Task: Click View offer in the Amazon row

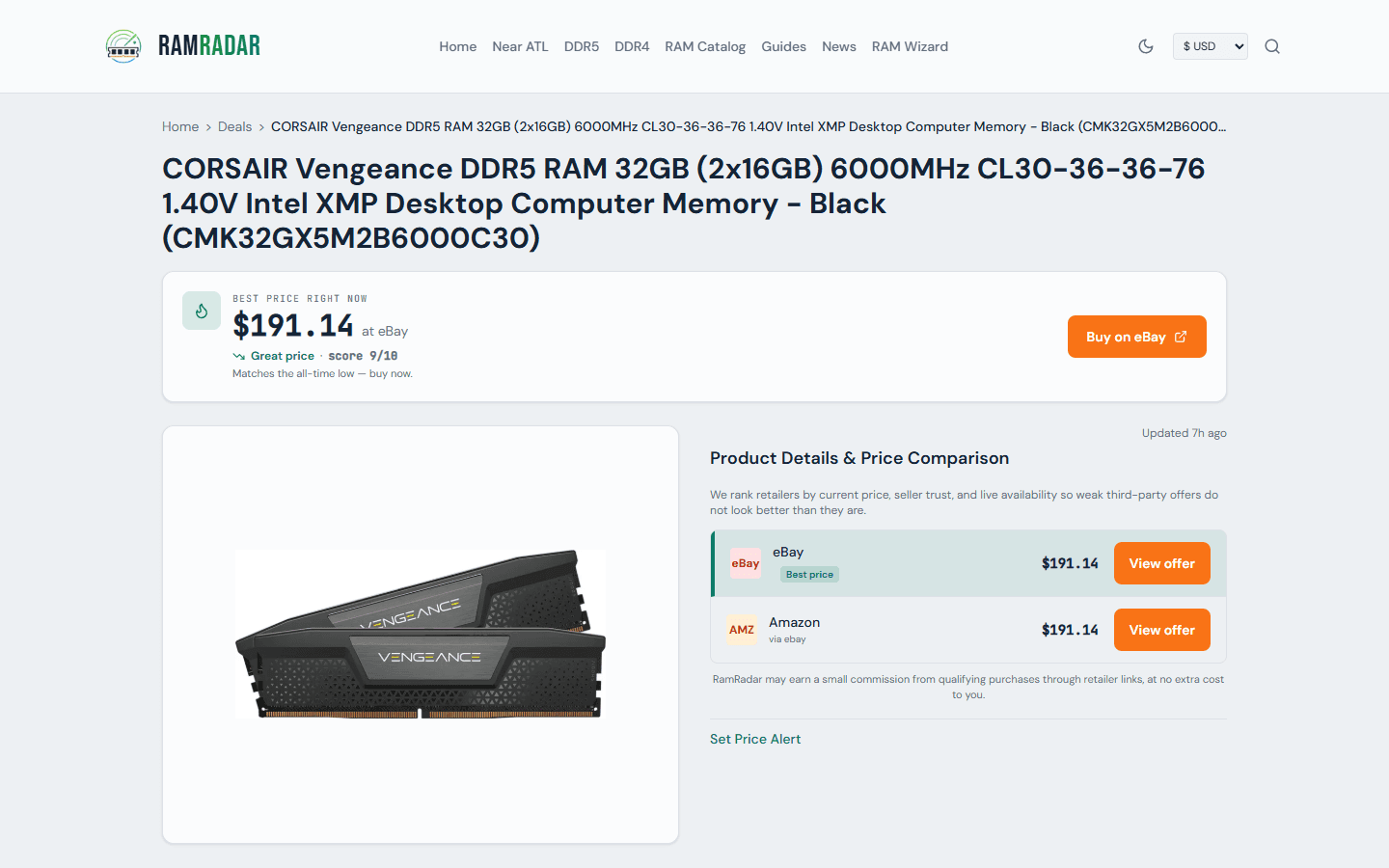Action: (x=1162, y=630)
